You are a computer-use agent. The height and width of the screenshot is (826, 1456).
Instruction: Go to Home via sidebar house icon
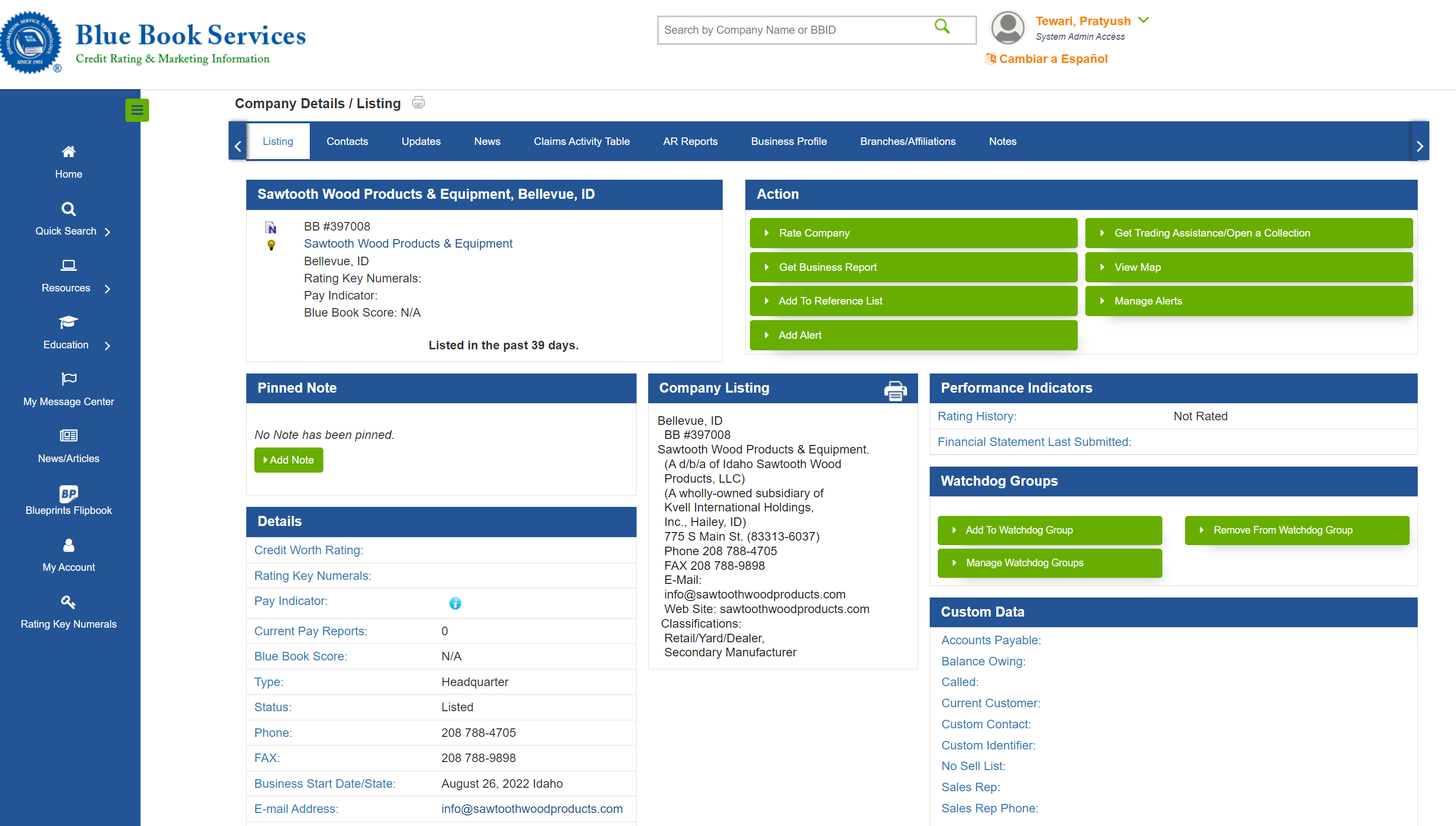pos(68,152)
